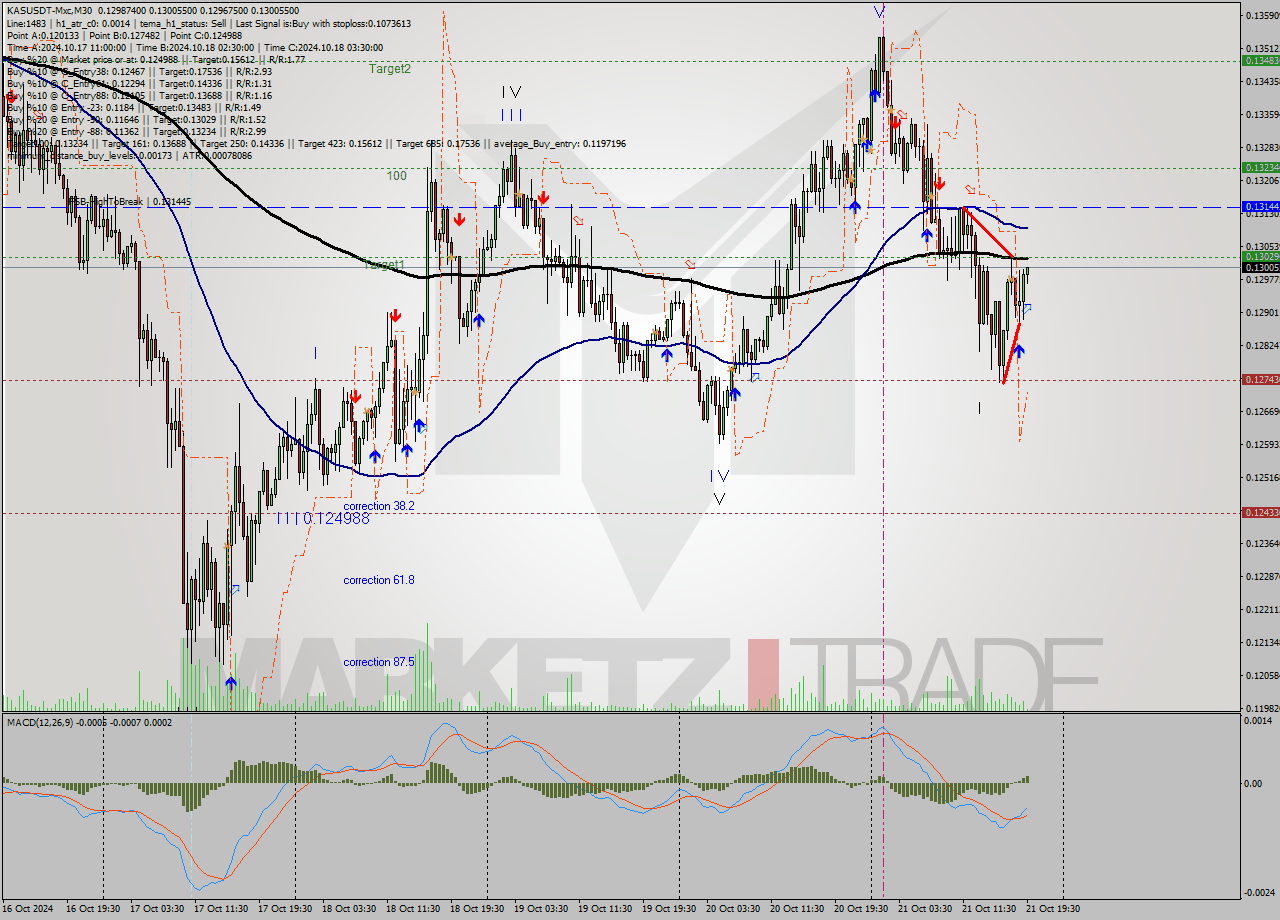
Task: Click the green 0.13483 price tag
Action: pos(1260,60)
